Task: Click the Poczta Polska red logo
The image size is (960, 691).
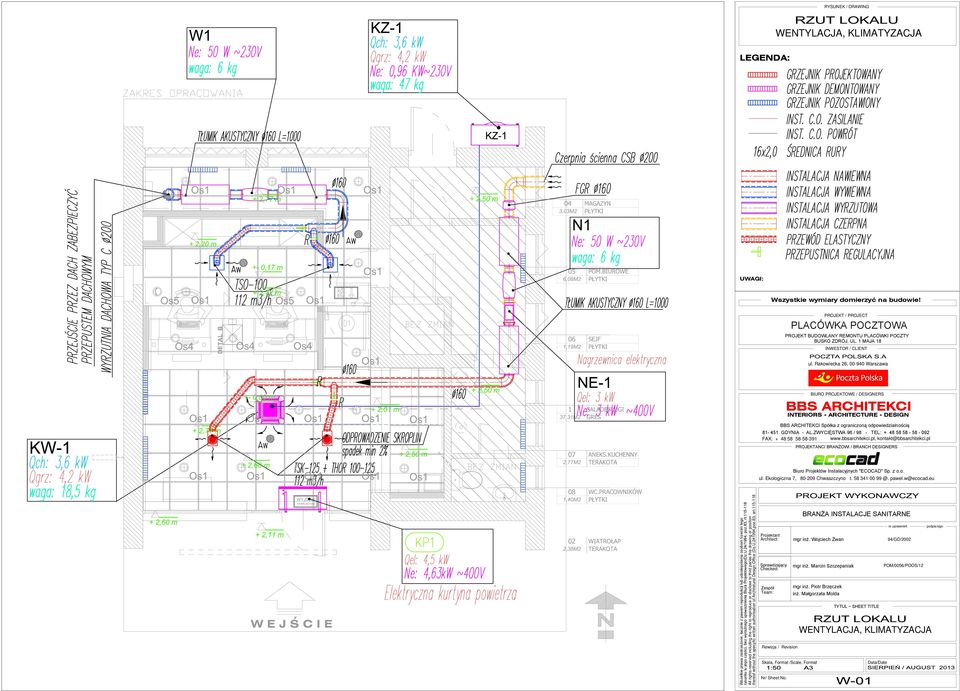Action: pyautogui.click(x=848, y=378)
